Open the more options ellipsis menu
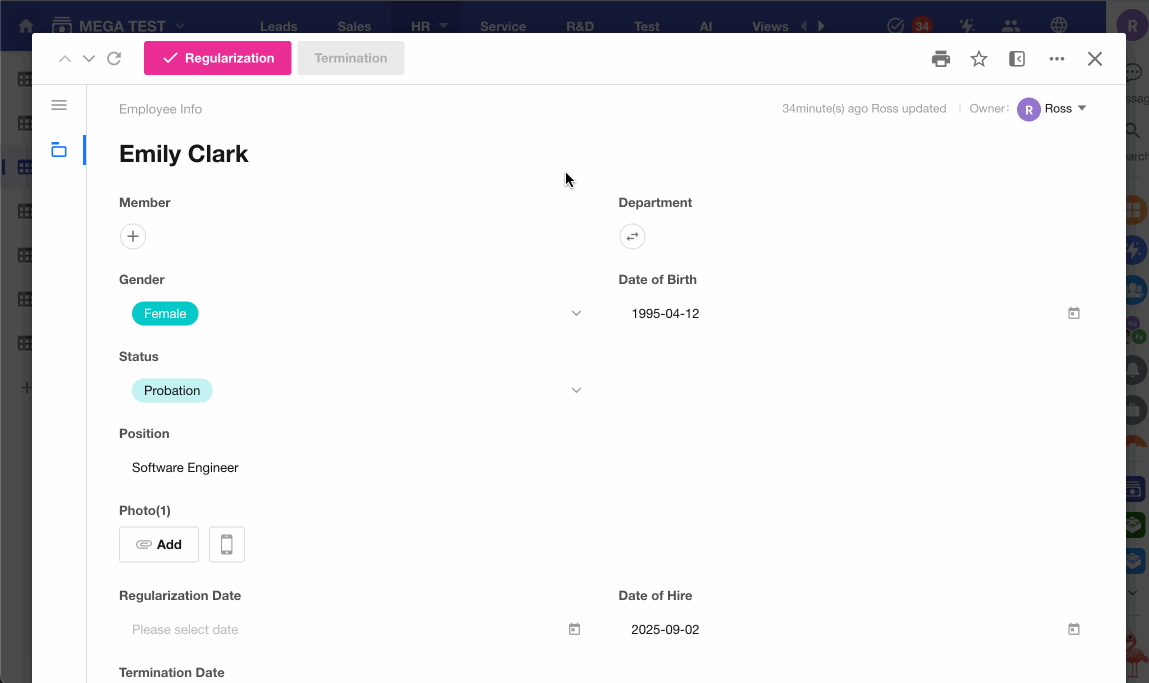This screenshot has height=683, width=1149. pos(1056,59)
